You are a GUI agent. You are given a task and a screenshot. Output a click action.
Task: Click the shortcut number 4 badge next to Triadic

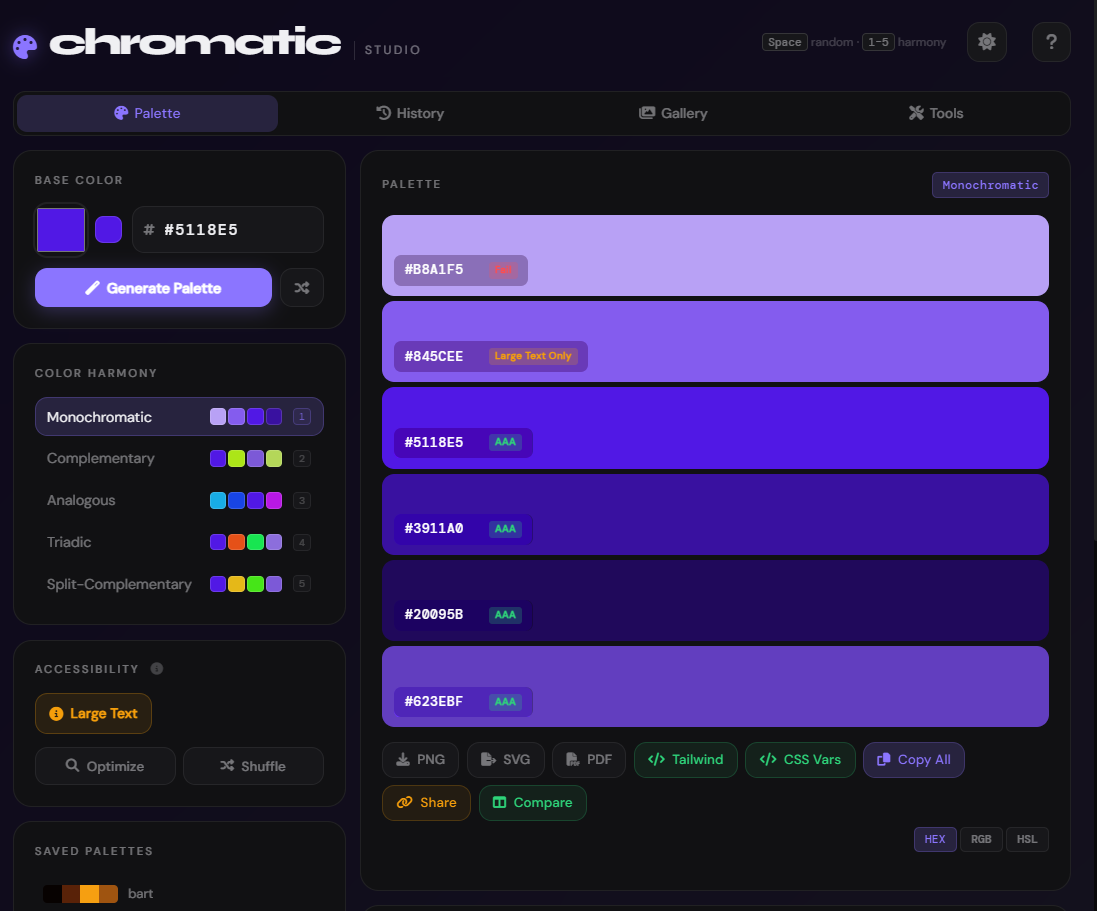pos(302,542)
